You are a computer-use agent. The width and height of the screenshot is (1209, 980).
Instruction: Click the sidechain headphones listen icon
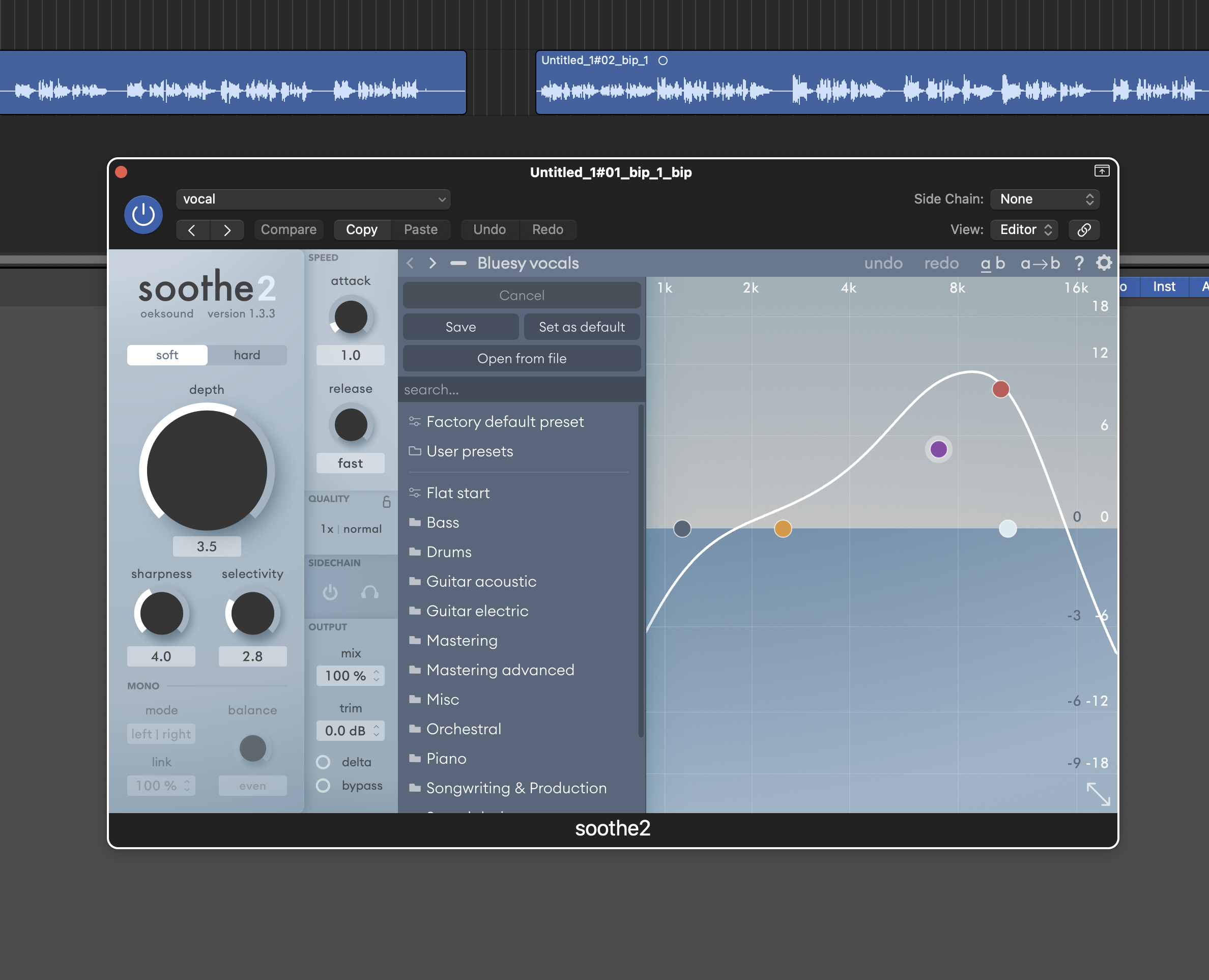point(370,592)
